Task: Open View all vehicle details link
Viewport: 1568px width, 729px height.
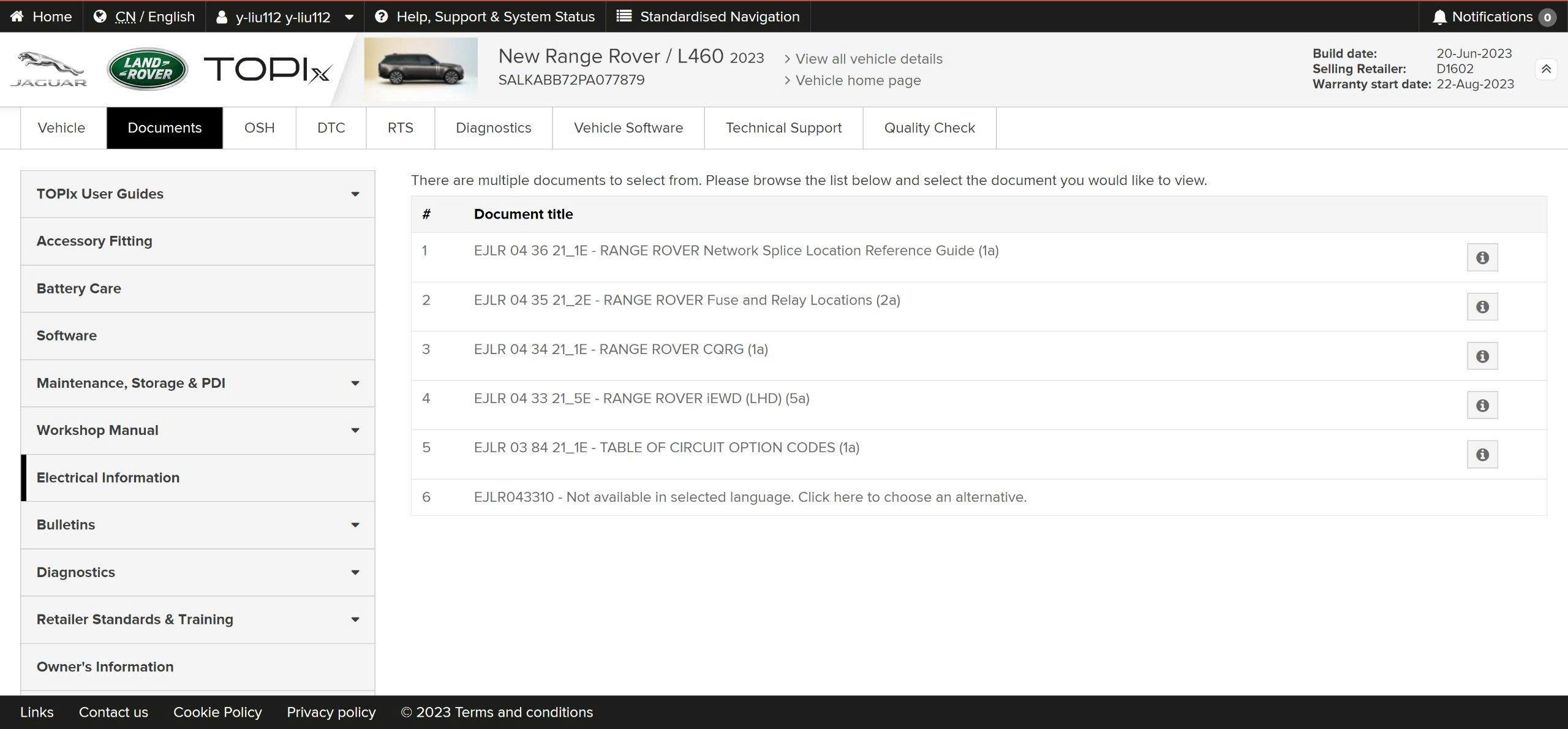Action: [x=868, y=59]
